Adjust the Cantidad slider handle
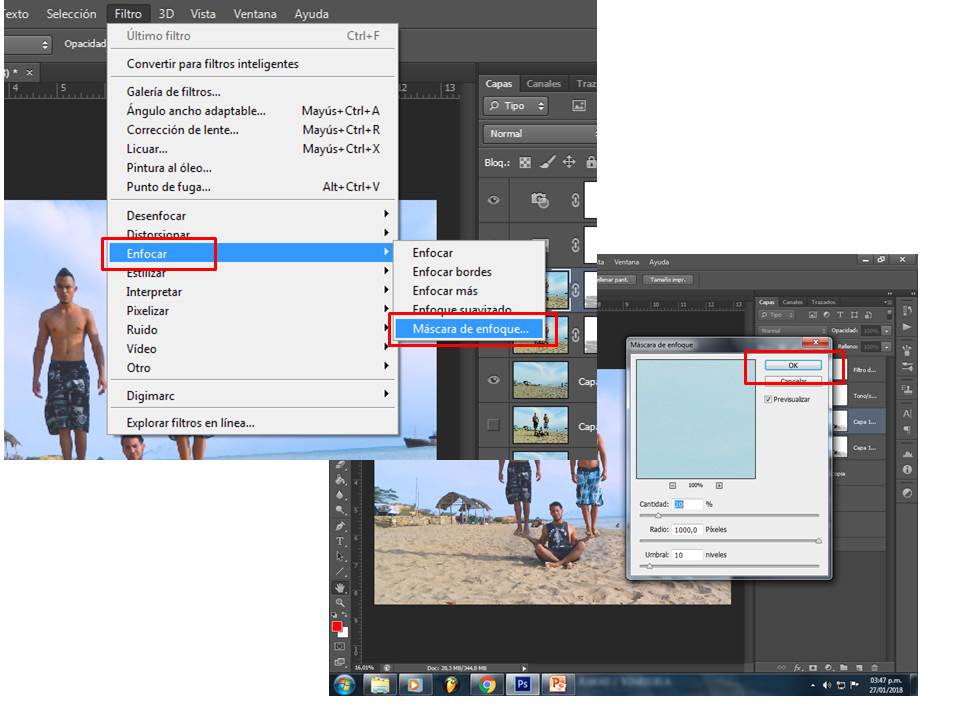Viewport: 960px width, 720px height. point(658,516)
